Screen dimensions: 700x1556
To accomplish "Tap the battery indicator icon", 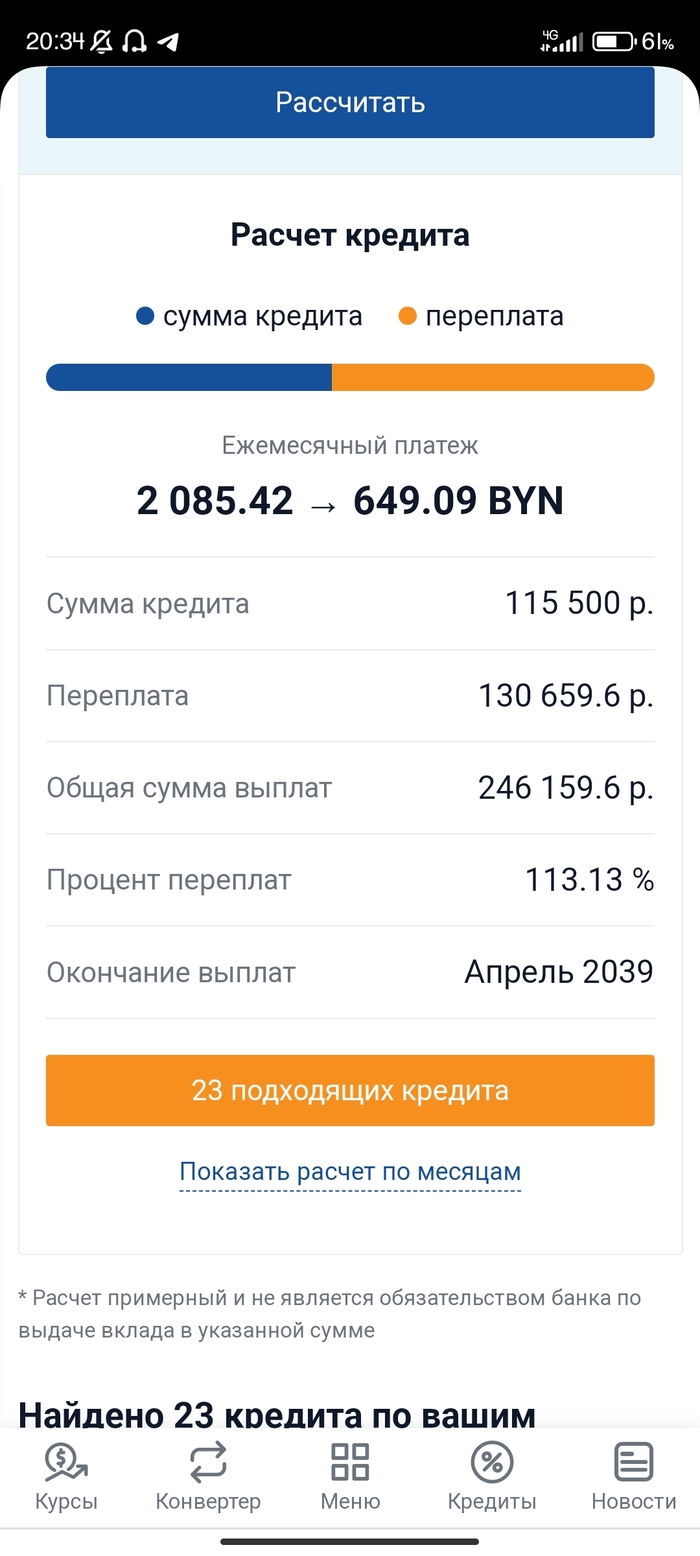I will (612, 41).
